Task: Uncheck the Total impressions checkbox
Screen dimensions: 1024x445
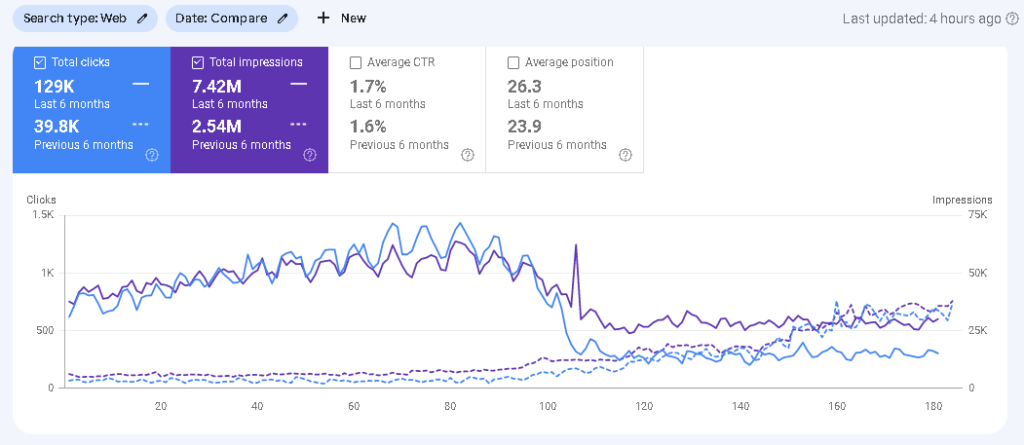Action: (x=198, y=62)
